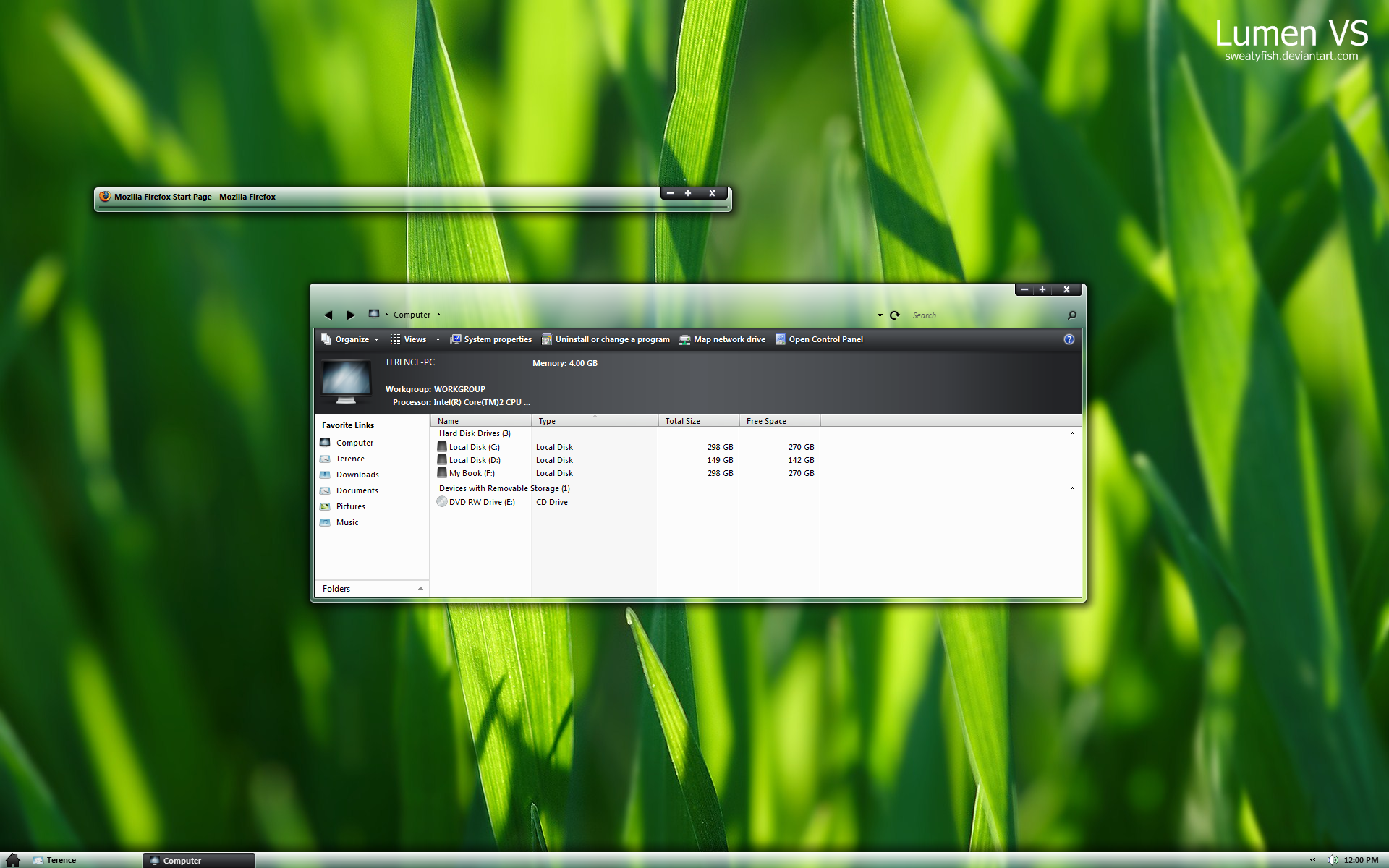Click the volume speaker icon in tray
This screenshot has width=1389, height=868.
[1332, 859]
